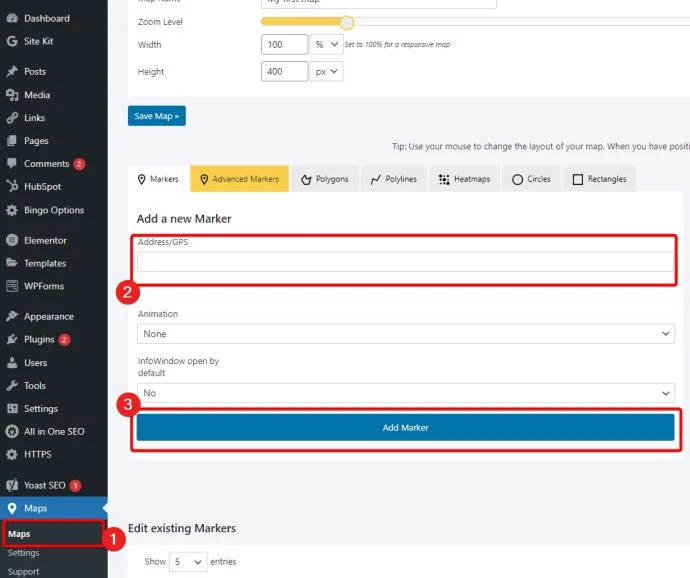
Task: Click the HubSpot sprocket icon
Action: (x=12, y=186)
